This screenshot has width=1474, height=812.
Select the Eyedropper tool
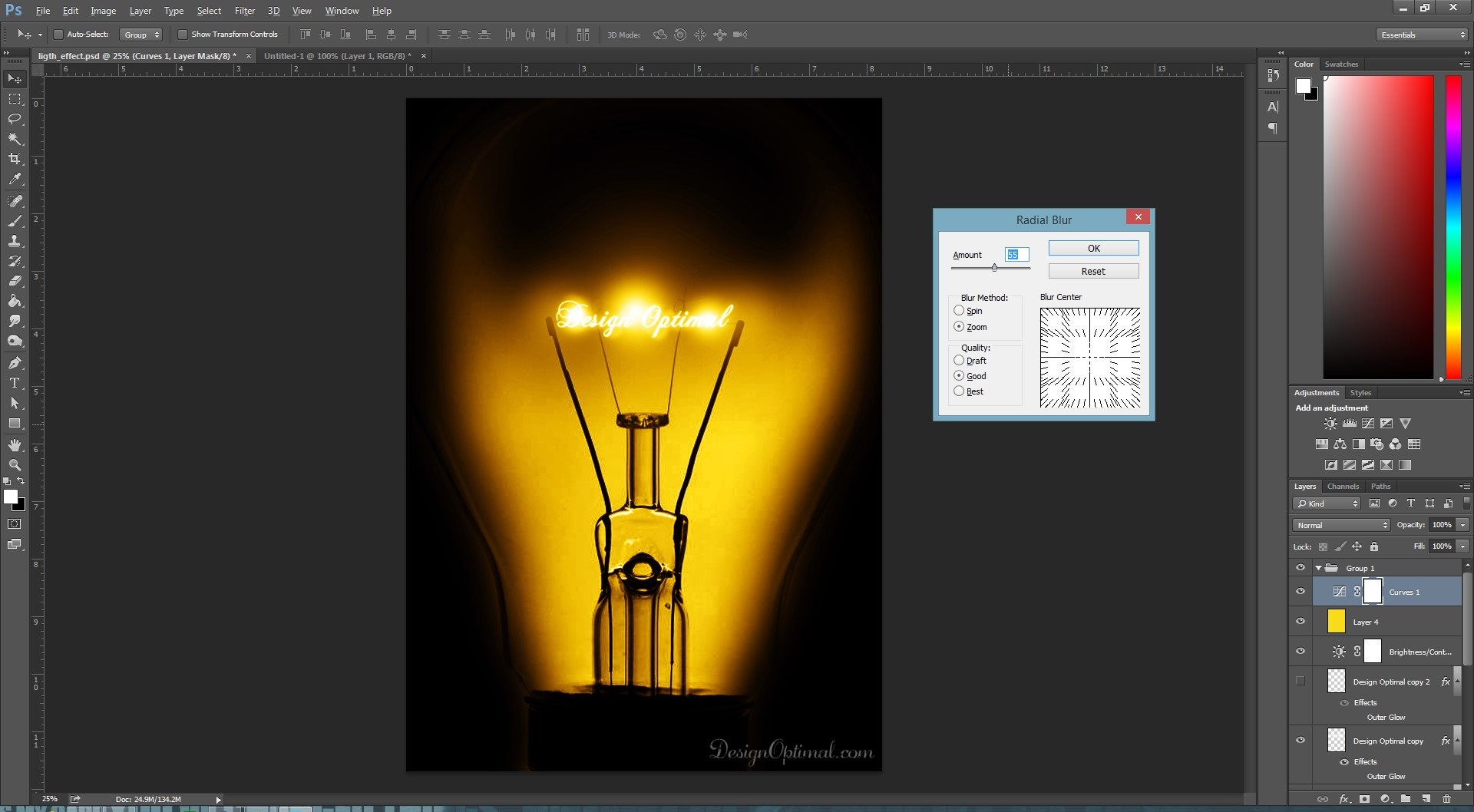click(x=15, y=179)
